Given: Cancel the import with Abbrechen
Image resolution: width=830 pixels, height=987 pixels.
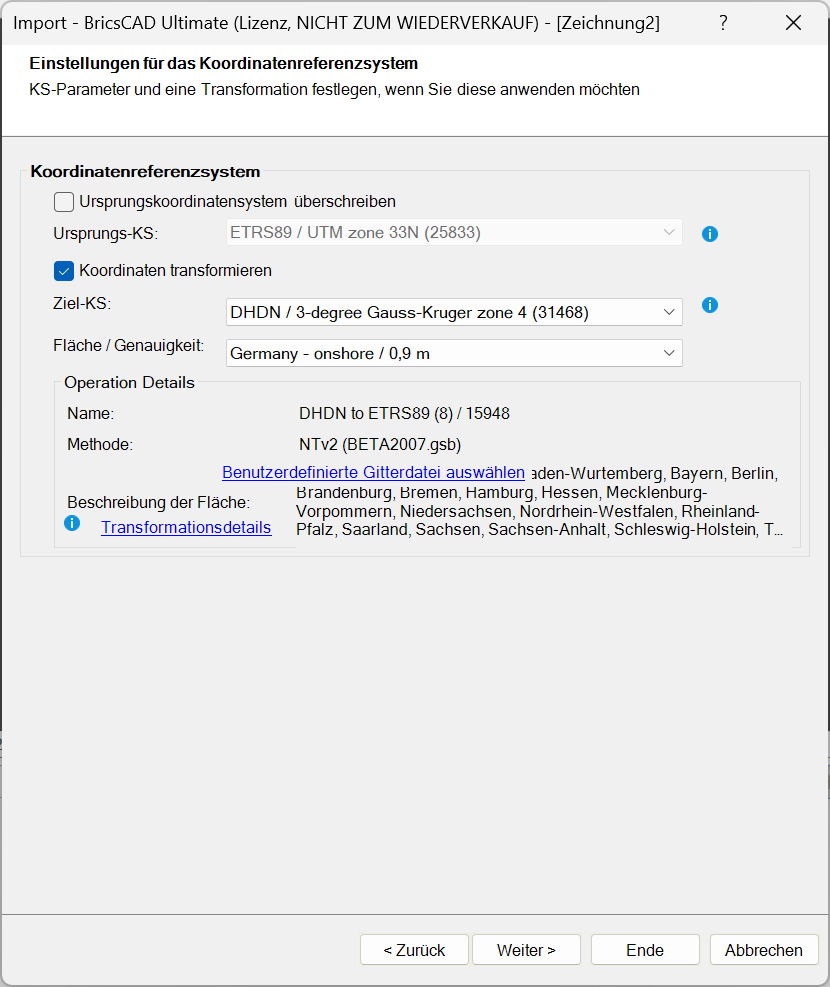Looking at the screenshot, I should pyautogui.click(x=764, y=949).
